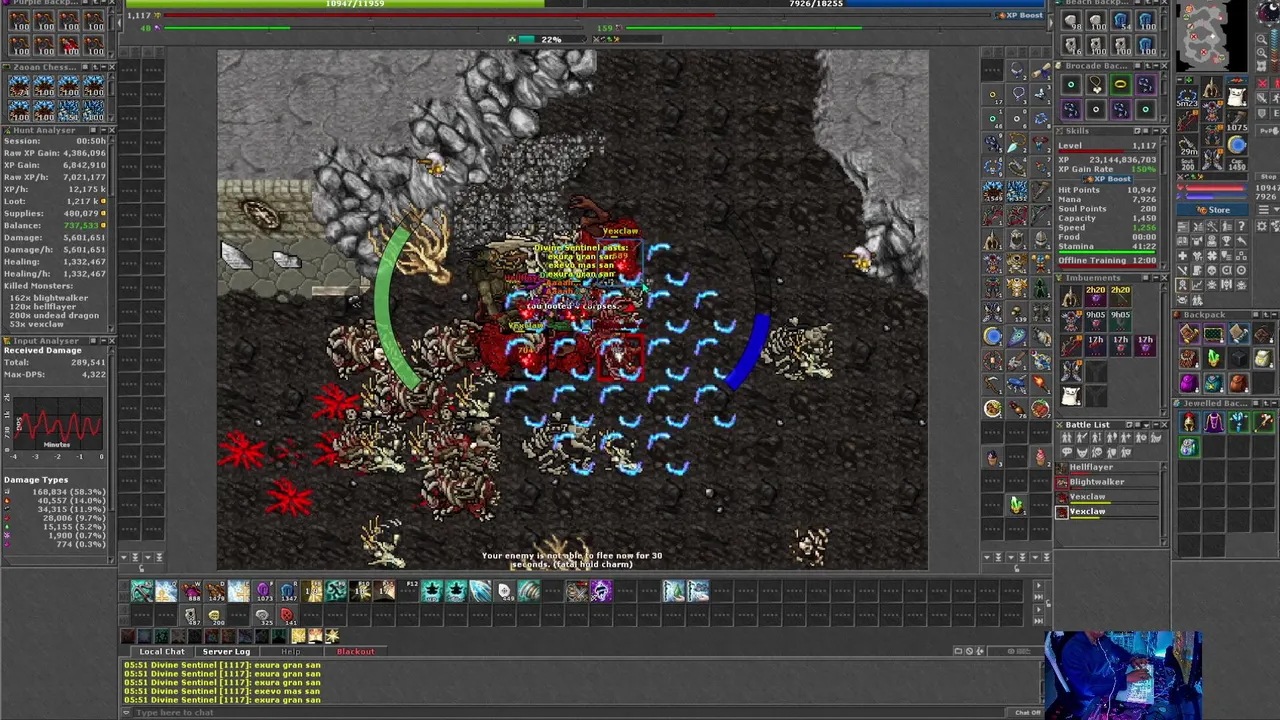Viewport: 1280px width, 720px height.
Task: Minimize the Input Analyser panel
Action: [104, 341]
